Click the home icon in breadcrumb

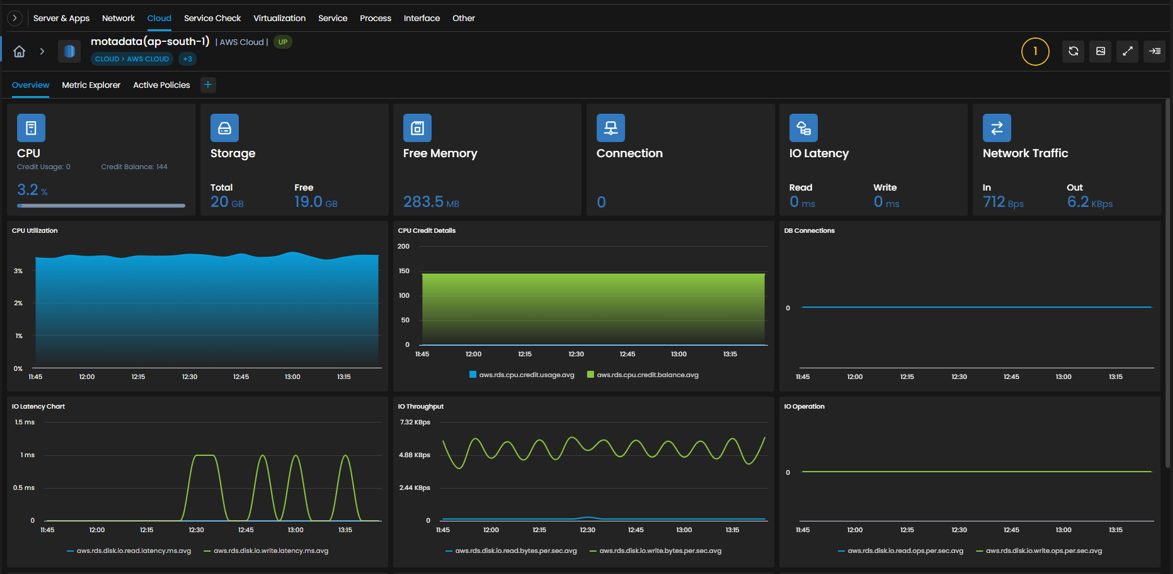[x=19, y=51]
